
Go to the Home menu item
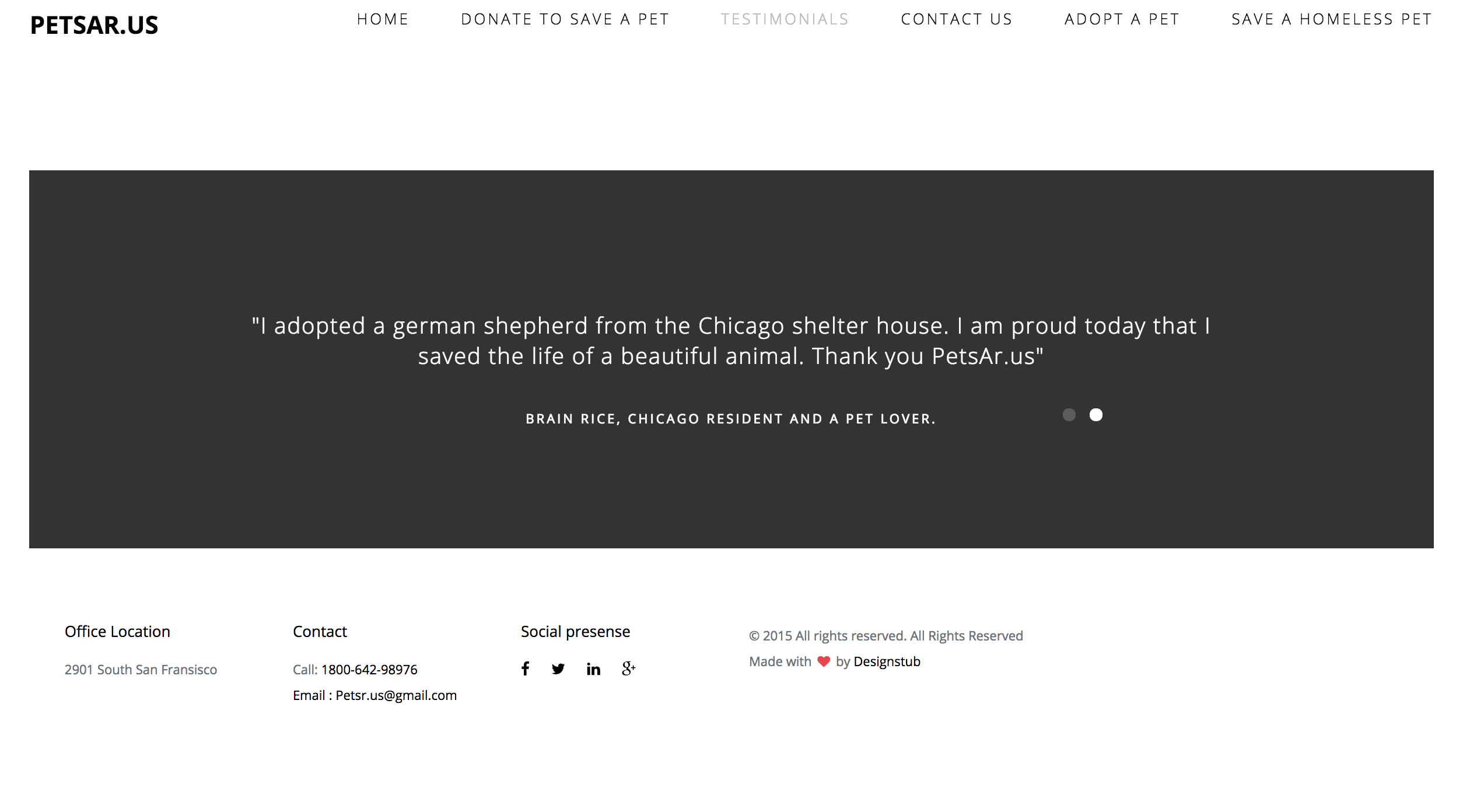pyautogui.click(x=383, y=19)
